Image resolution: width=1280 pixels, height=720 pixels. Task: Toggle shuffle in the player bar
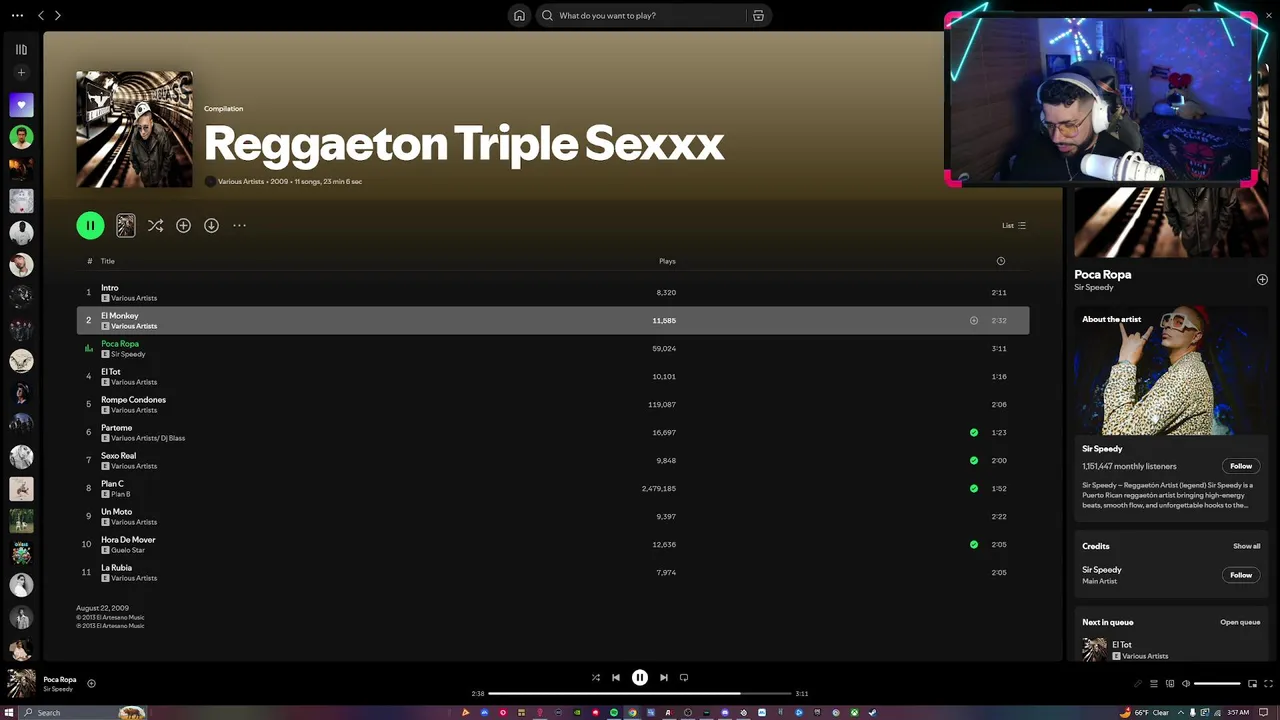coord(596,677)
